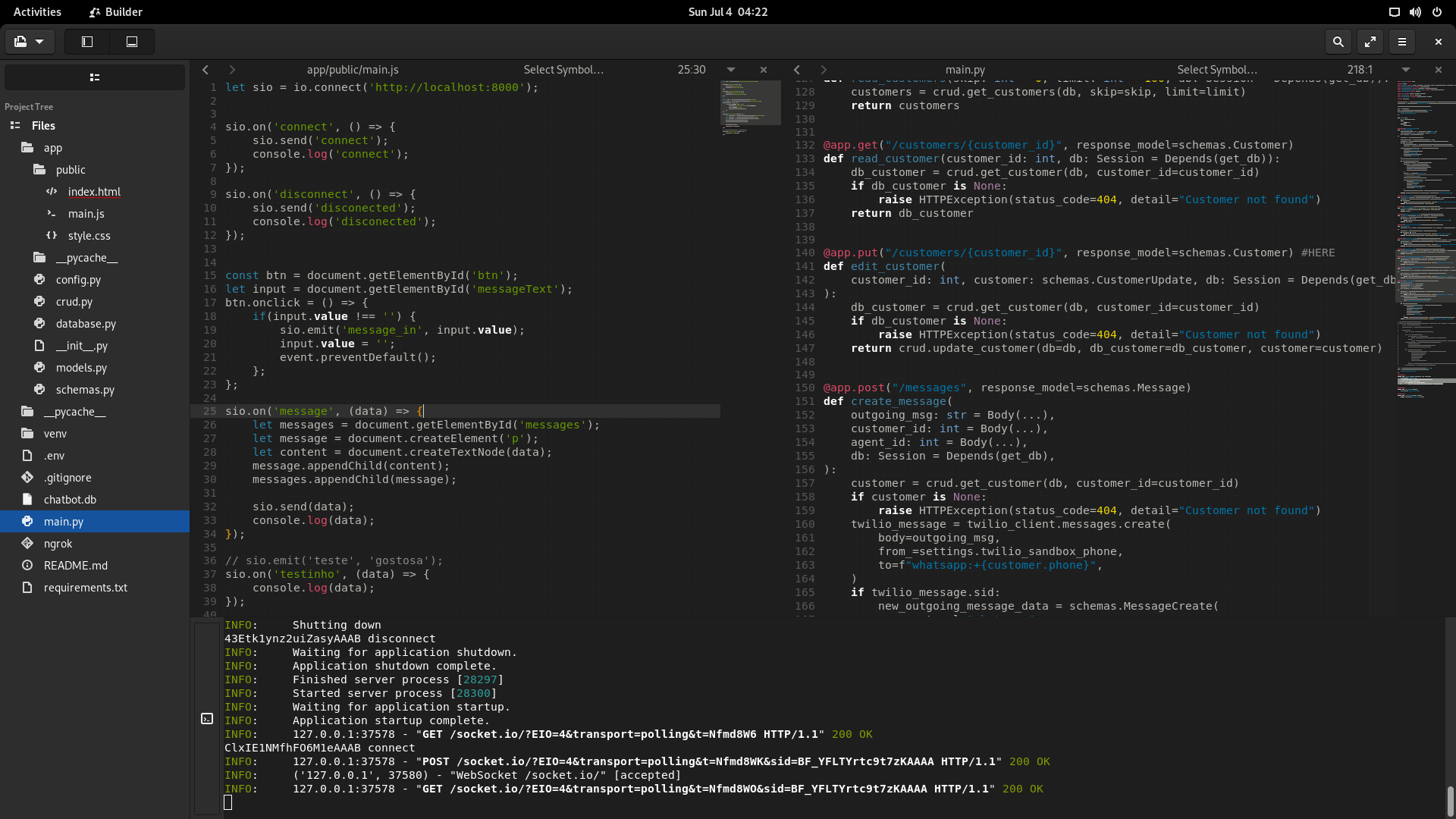1456x819 pixels.
Task: Switch to the app/public/main.js editor tab
Action: (353, 69)
